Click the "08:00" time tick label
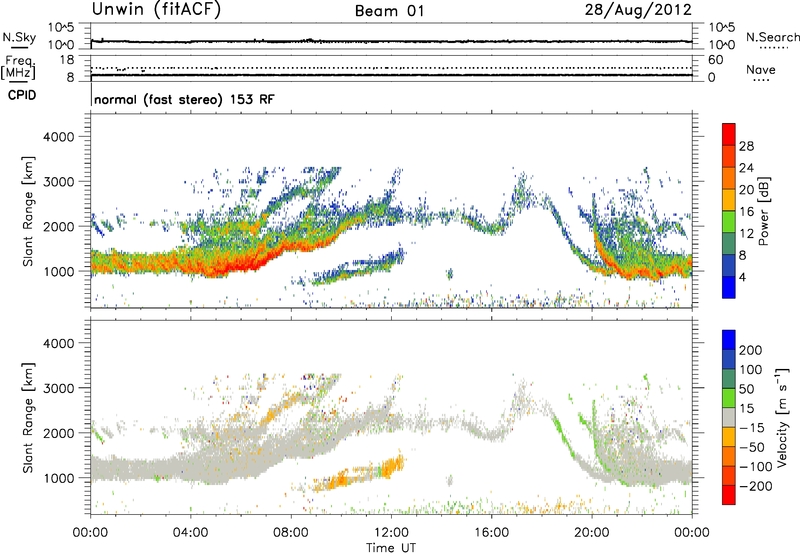The height and width of the screenshot is (554, 800). pyautogui.click(x=291, y=533)
